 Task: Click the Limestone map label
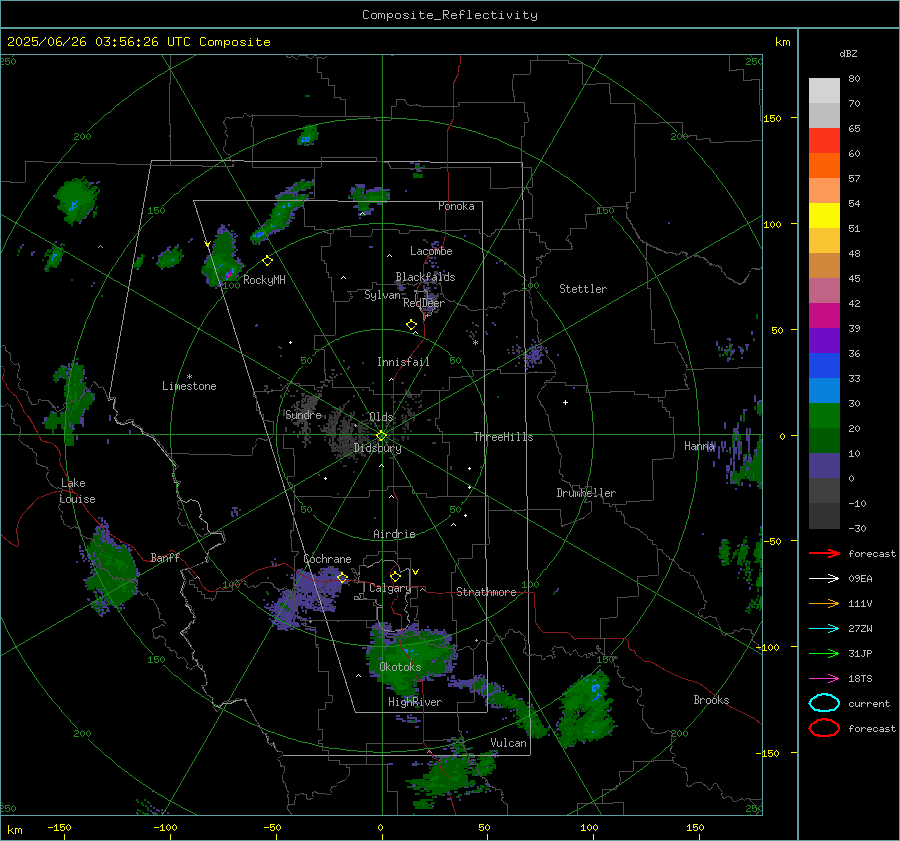[x=189, y=386]
